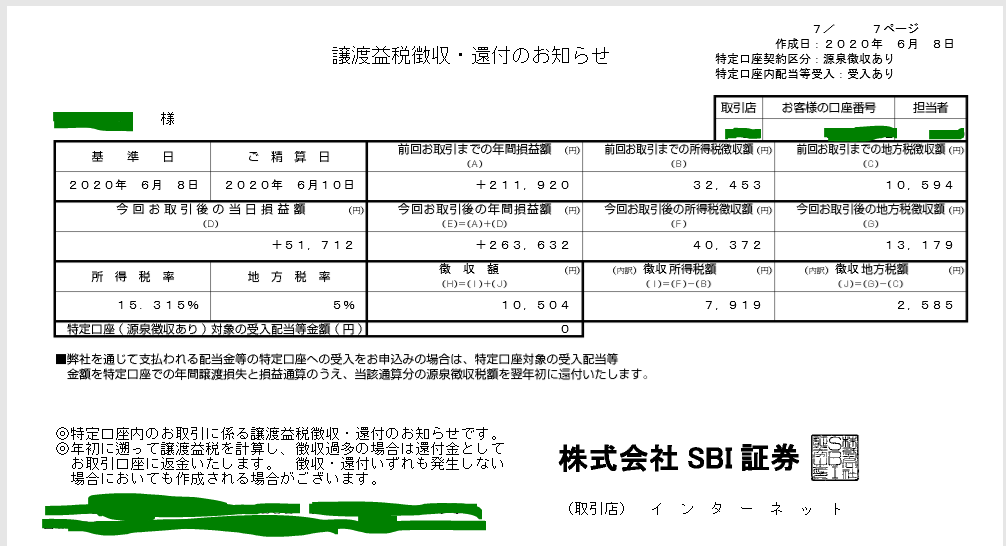
Task: Click the 地方税率 header cell
Action: (289, 277)
